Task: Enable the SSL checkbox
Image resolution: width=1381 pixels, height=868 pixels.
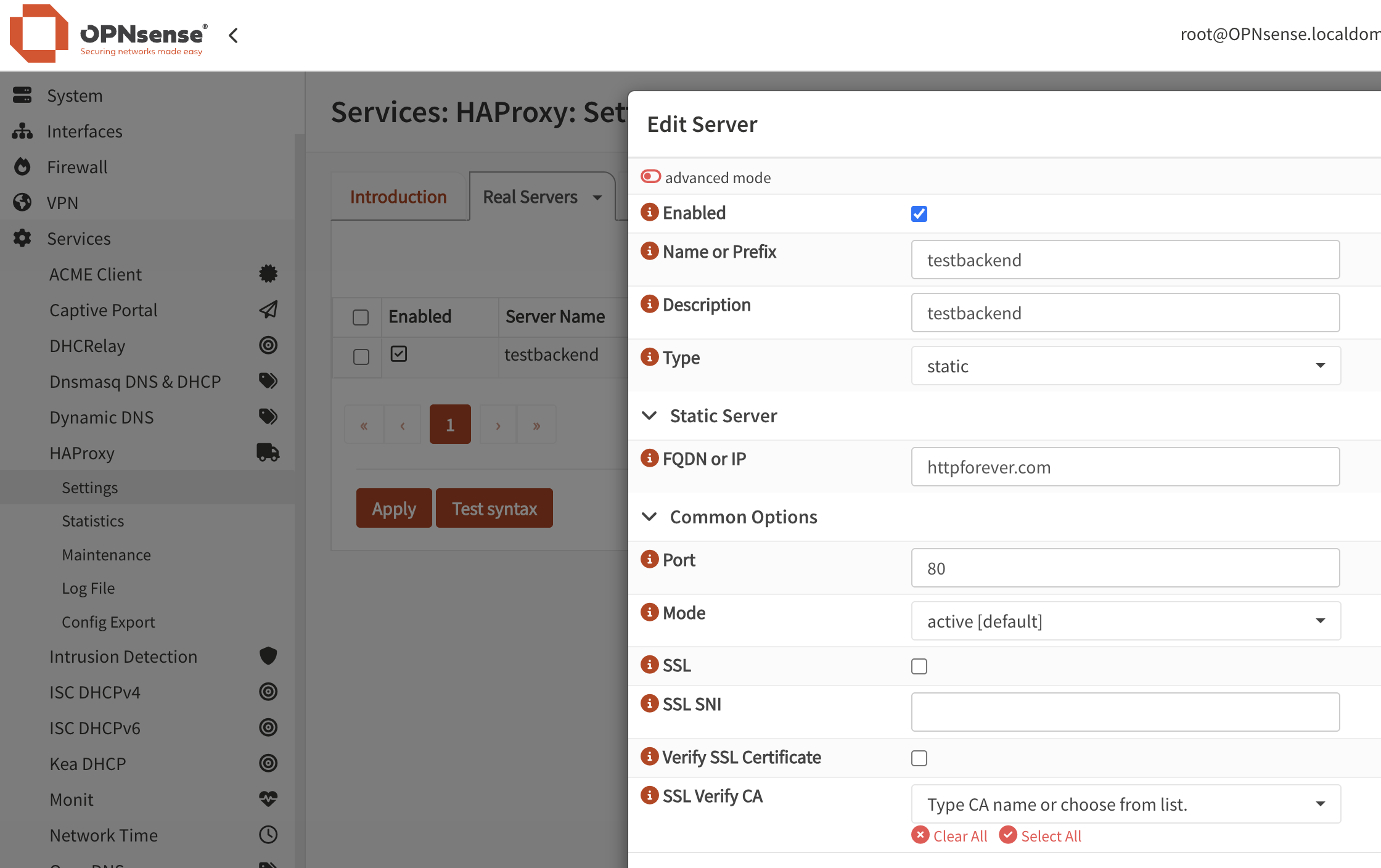Action: coord(919,666)
